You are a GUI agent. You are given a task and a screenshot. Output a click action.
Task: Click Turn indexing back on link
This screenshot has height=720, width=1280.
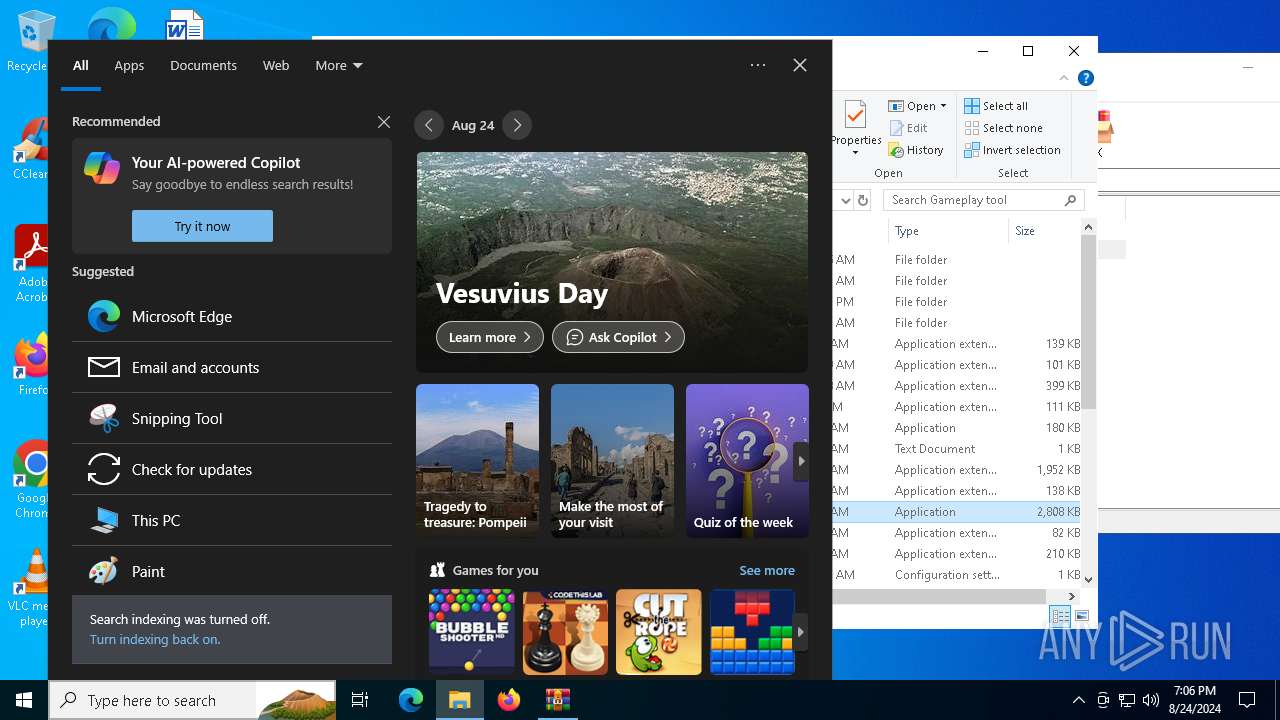pyautogui.click(x=155, y=639)
